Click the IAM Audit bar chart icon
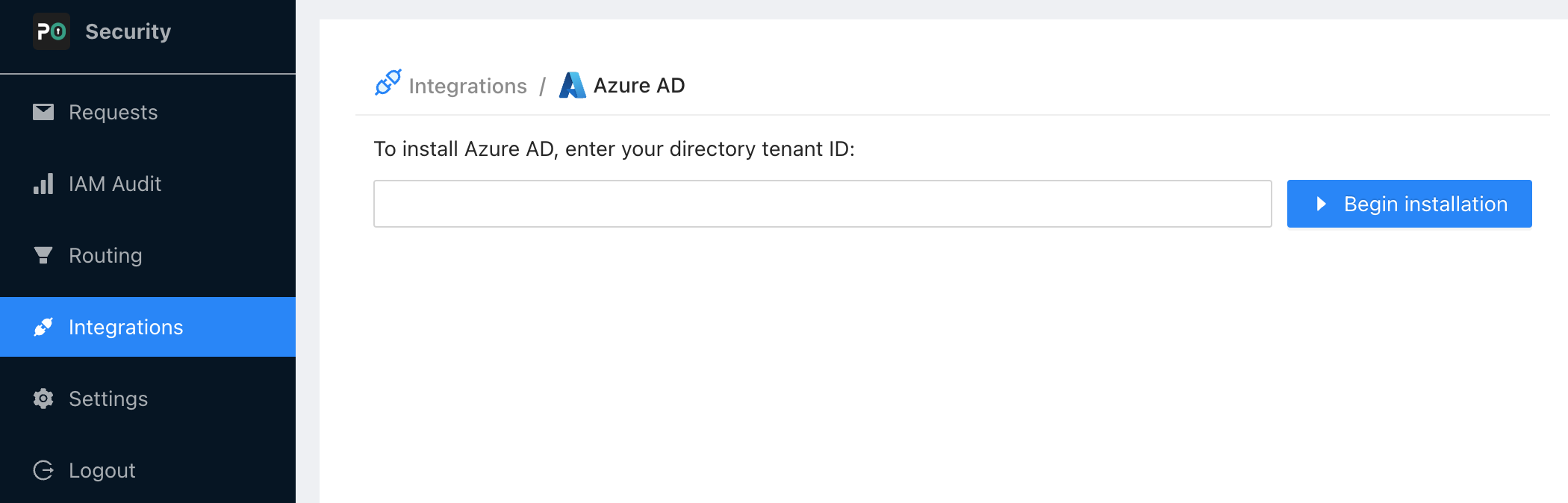Image resolution: width=1568 pixels, height=503 pixels. (43, 184)
